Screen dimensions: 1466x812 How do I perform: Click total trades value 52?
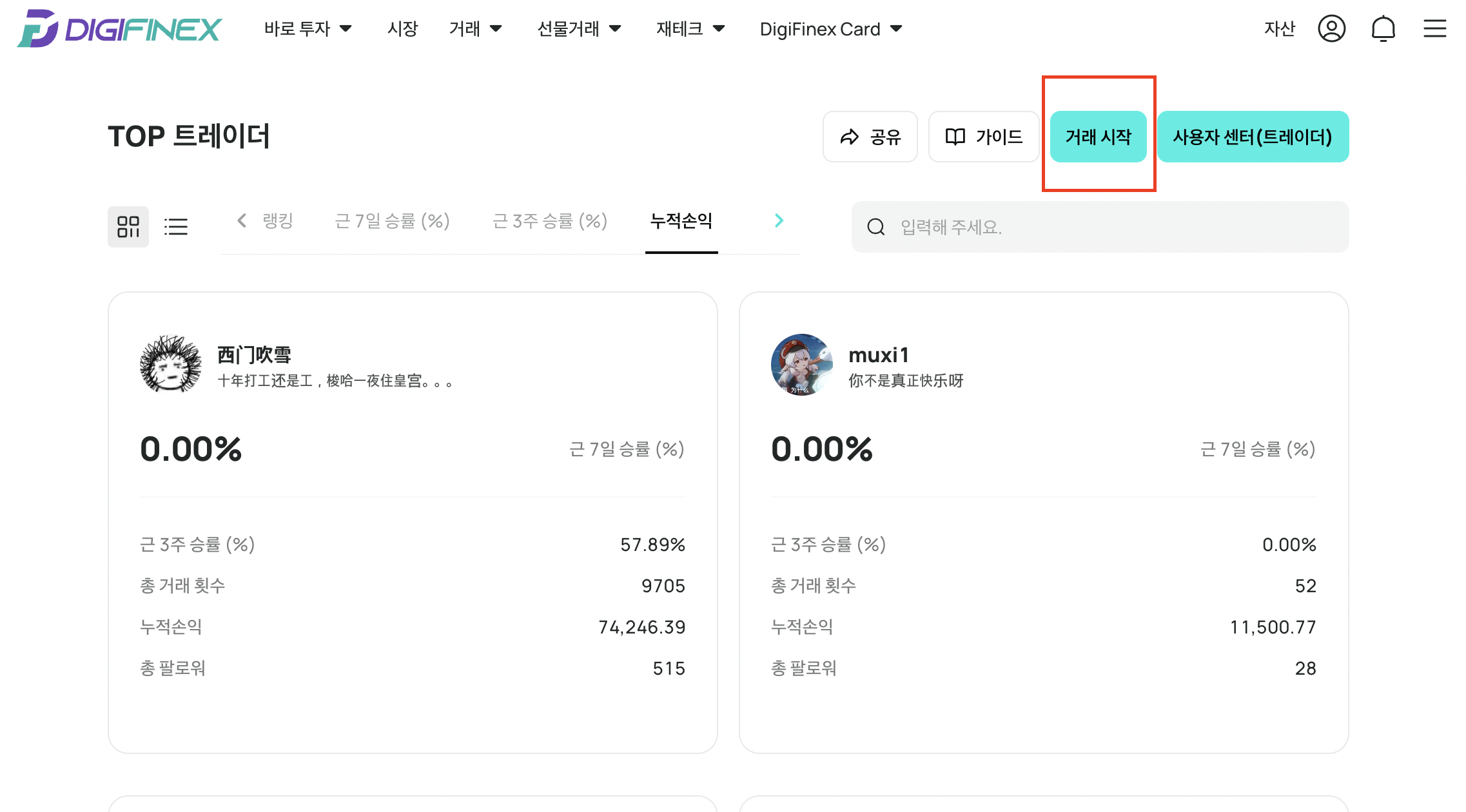click(x=1305, y=586)
